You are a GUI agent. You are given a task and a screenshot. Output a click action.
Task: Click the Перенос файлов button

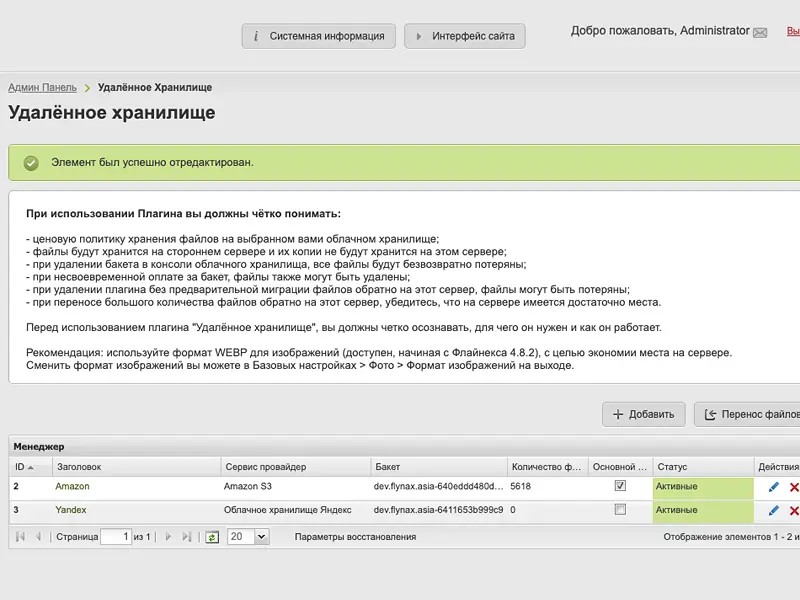click(x=750, y=414)
